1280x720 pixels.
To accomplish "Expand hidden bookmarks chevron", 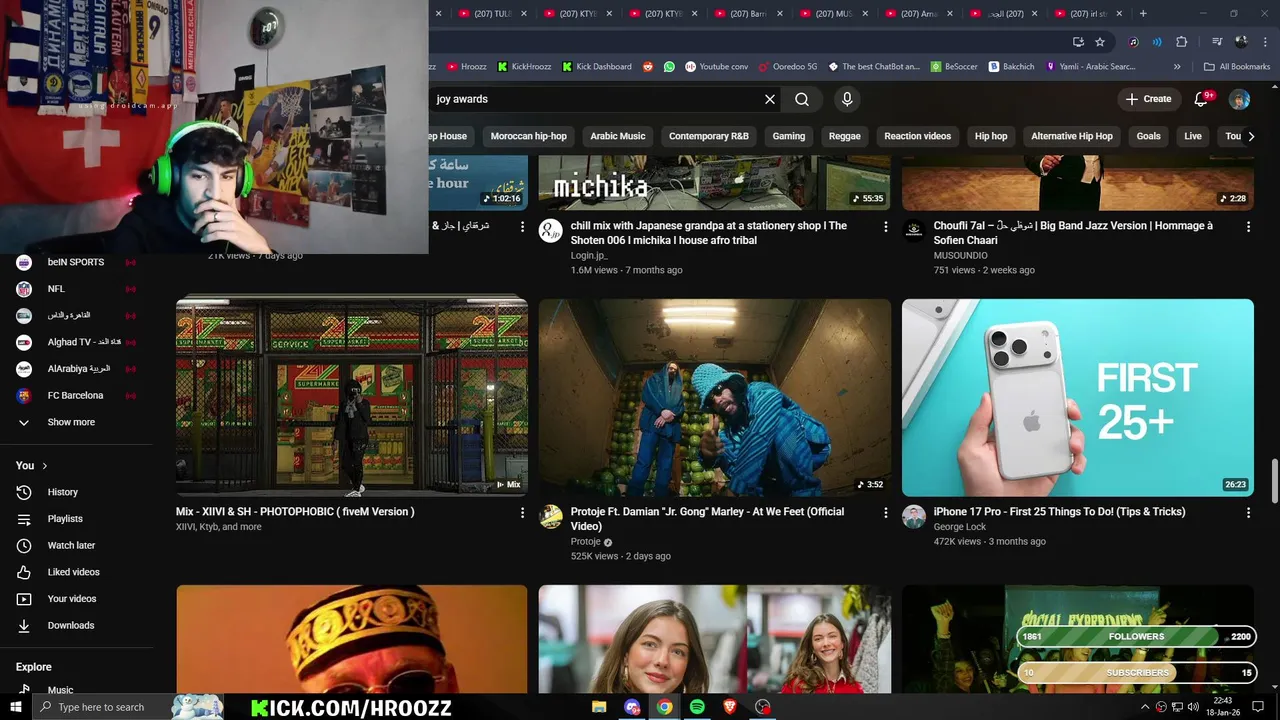I will click(x=1177, y=67).
